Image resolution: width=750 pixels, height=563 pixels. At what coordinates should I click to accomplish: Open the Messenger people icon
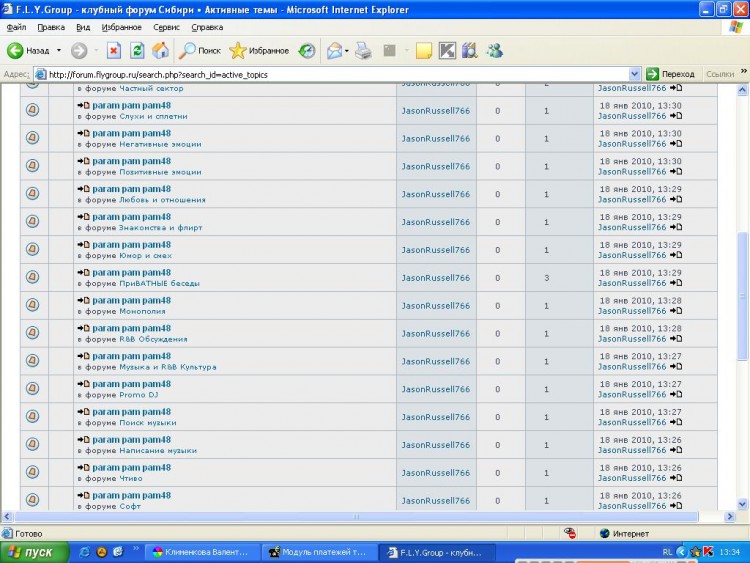point(495,50)
